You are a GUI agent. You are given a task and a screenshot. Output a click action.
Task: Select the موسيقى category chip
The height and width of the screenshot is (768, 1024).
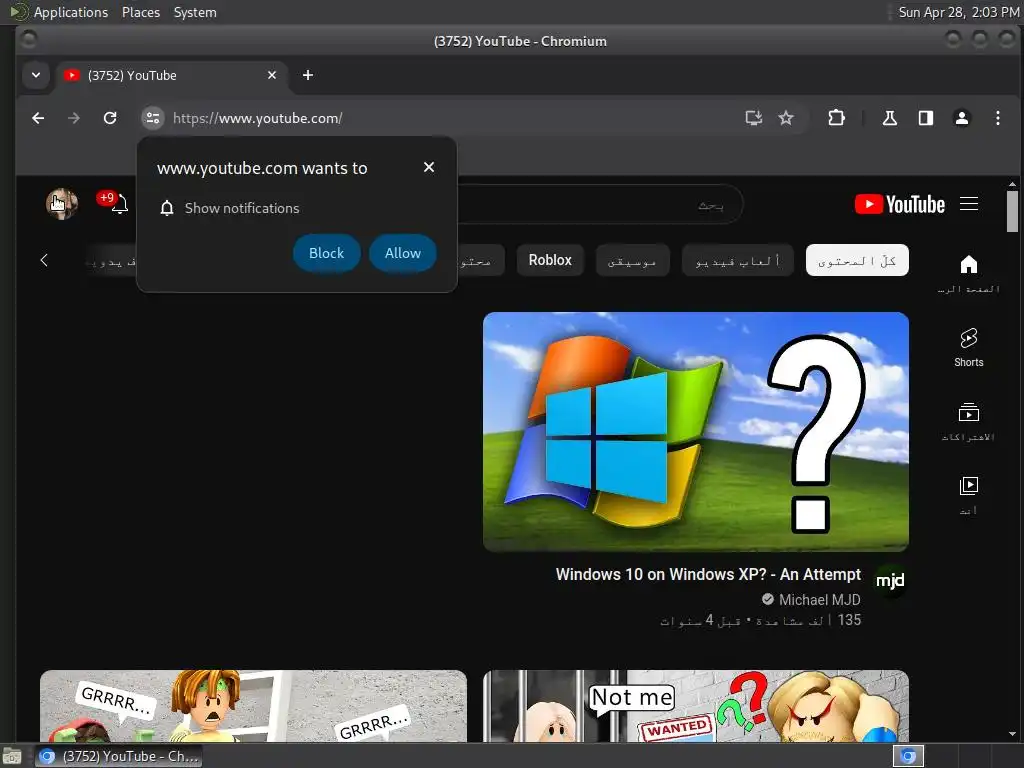(x=632, y=261)
